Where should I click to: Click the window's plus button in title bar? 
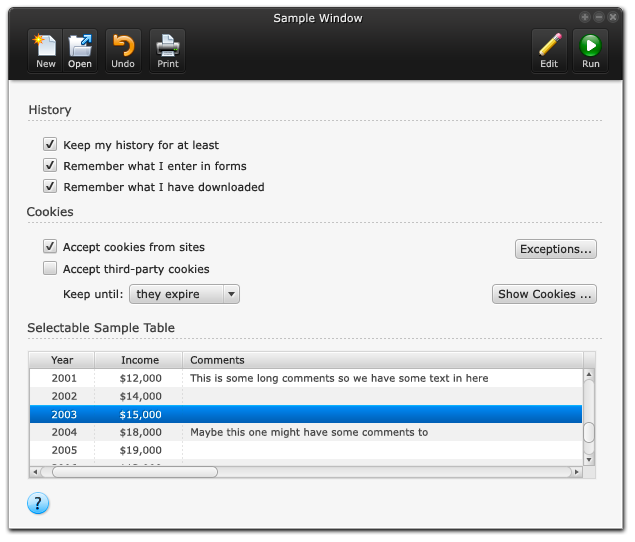pos(584,17)
